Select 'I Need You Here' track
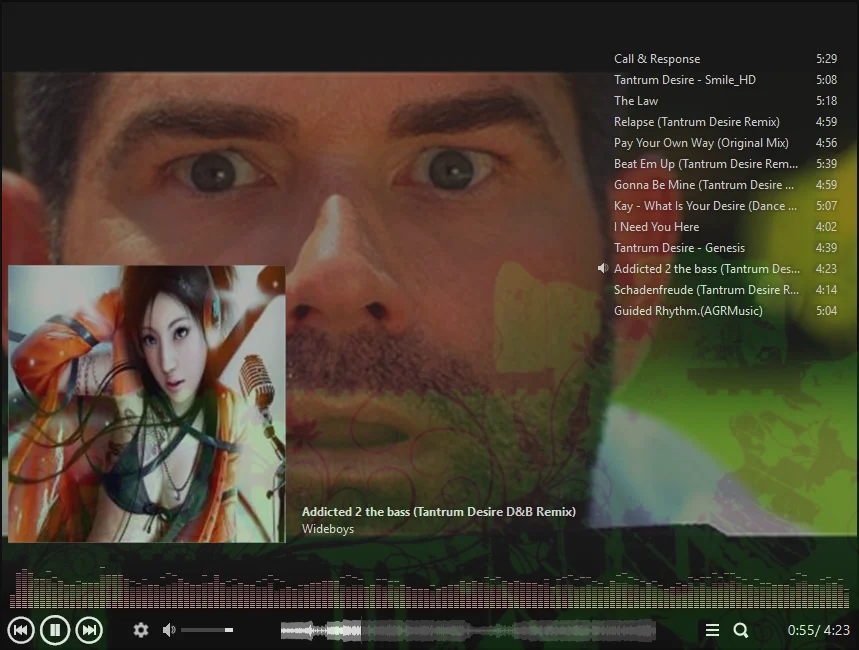This screenshot has height=650, width=859. coord(725,227)
